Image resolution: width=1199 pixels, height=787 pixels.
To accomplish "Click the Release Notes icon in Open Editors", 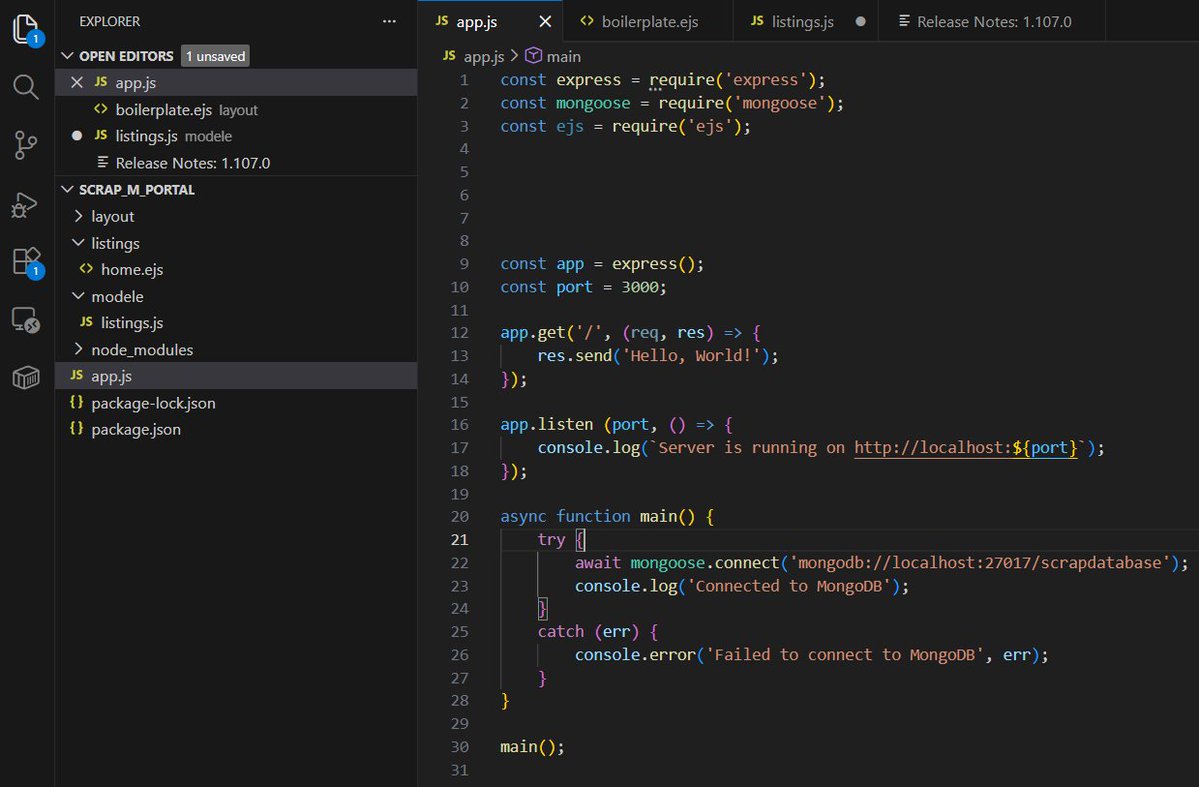I will pyautogui.click(x=102, y=162).
